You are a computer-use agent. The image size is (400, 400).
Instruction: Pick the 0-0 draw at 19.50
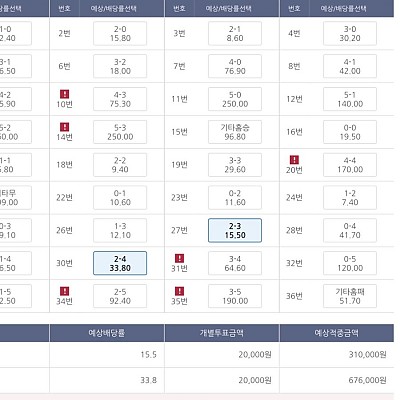point(350,132)
